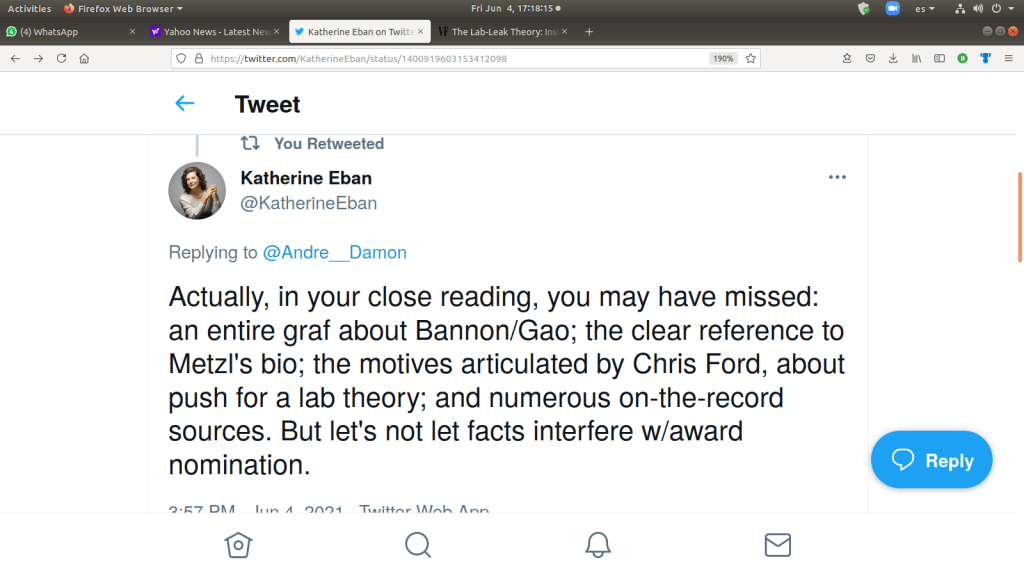Toggle the Firefox sidebar view
Image resolution: width=1024 pixels, height=576 pixels.
[x=939, y=58]
